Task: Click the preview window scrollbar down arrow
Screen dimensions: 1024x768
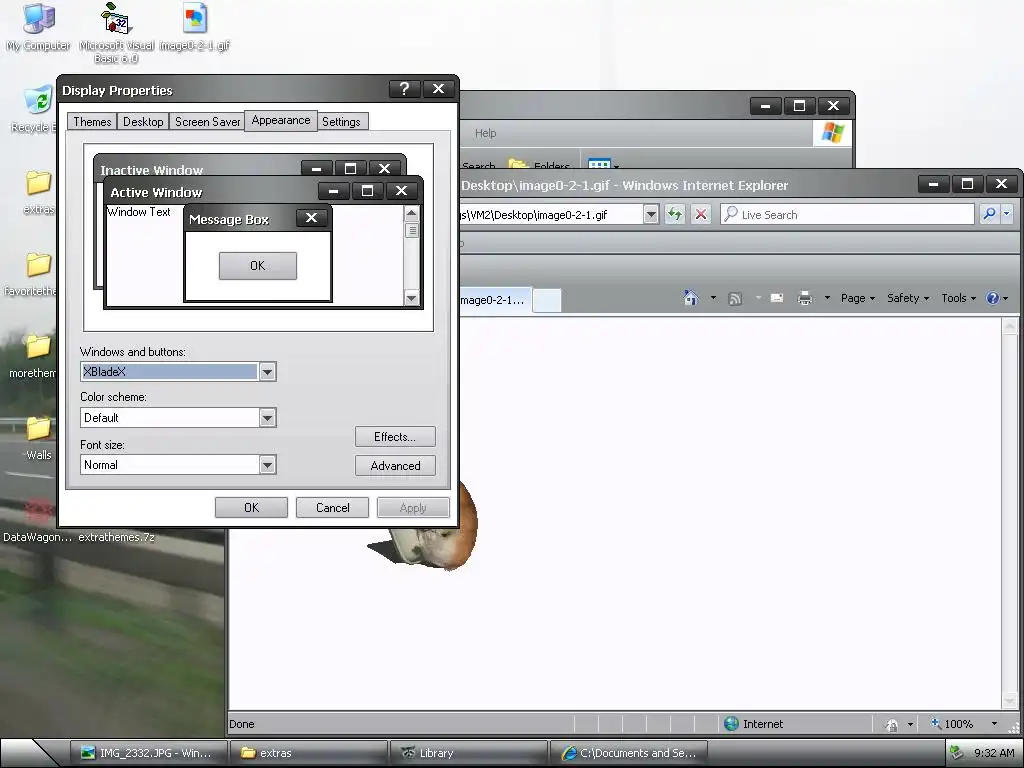Action: click(x=411, y=298)
